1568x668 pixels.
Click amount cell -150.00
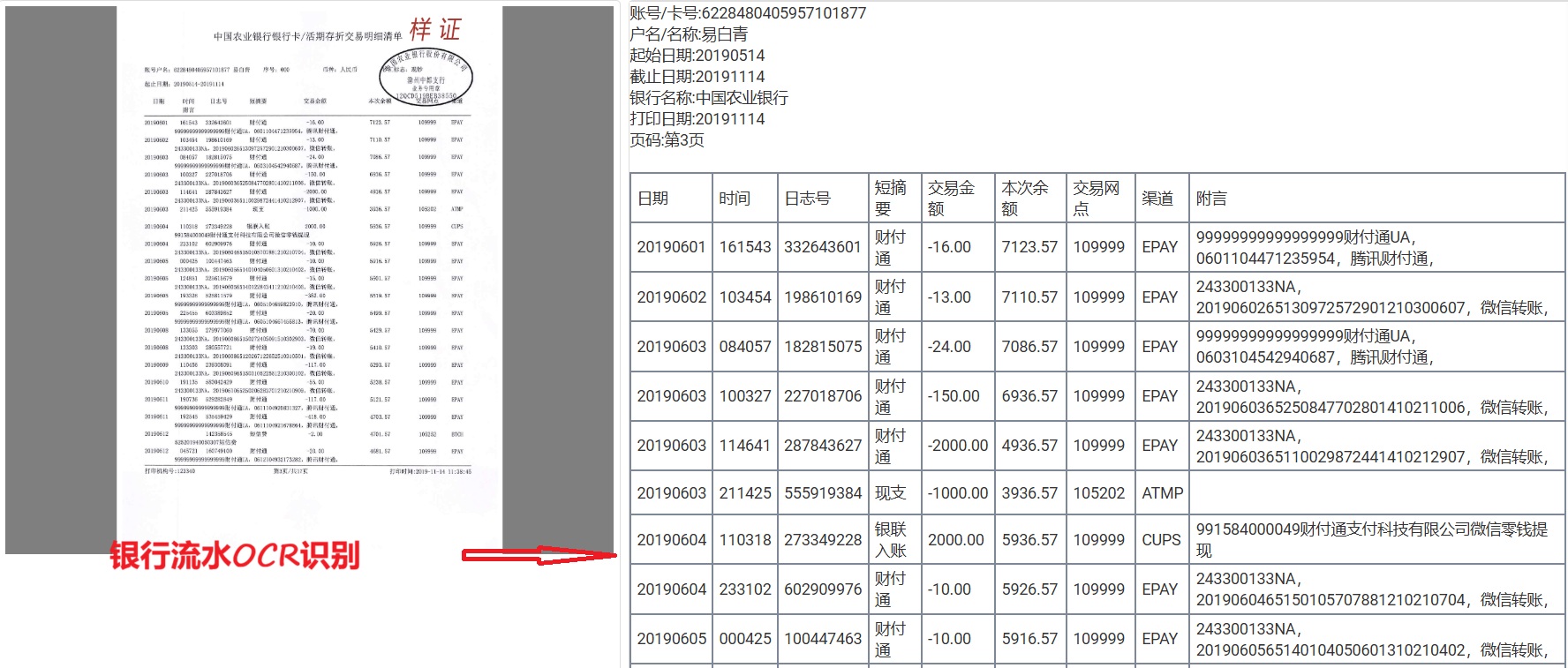click(x=958, y=396)
